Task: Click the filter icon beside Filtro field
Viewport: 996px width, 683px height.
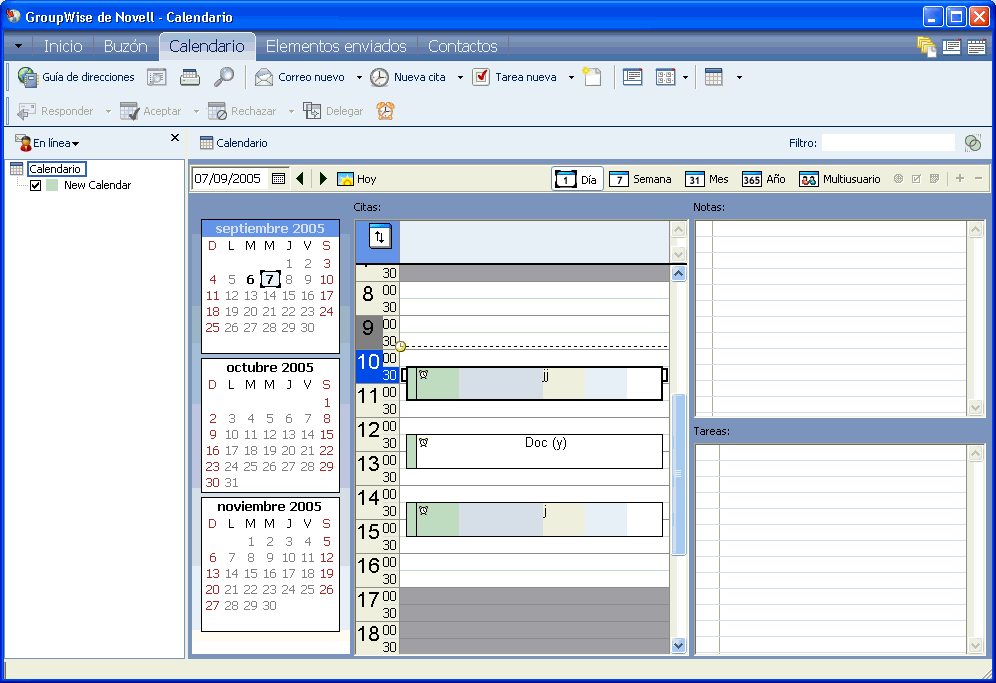Action: tap(972, 143)
